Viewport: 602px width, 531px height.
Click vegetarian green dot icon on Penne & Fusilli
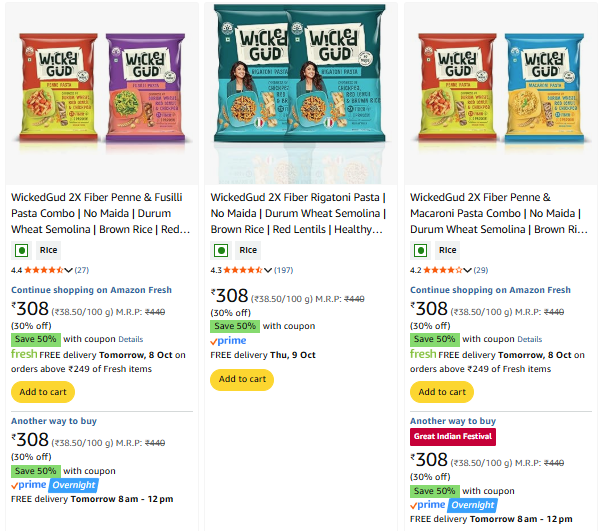pos(20,250)
